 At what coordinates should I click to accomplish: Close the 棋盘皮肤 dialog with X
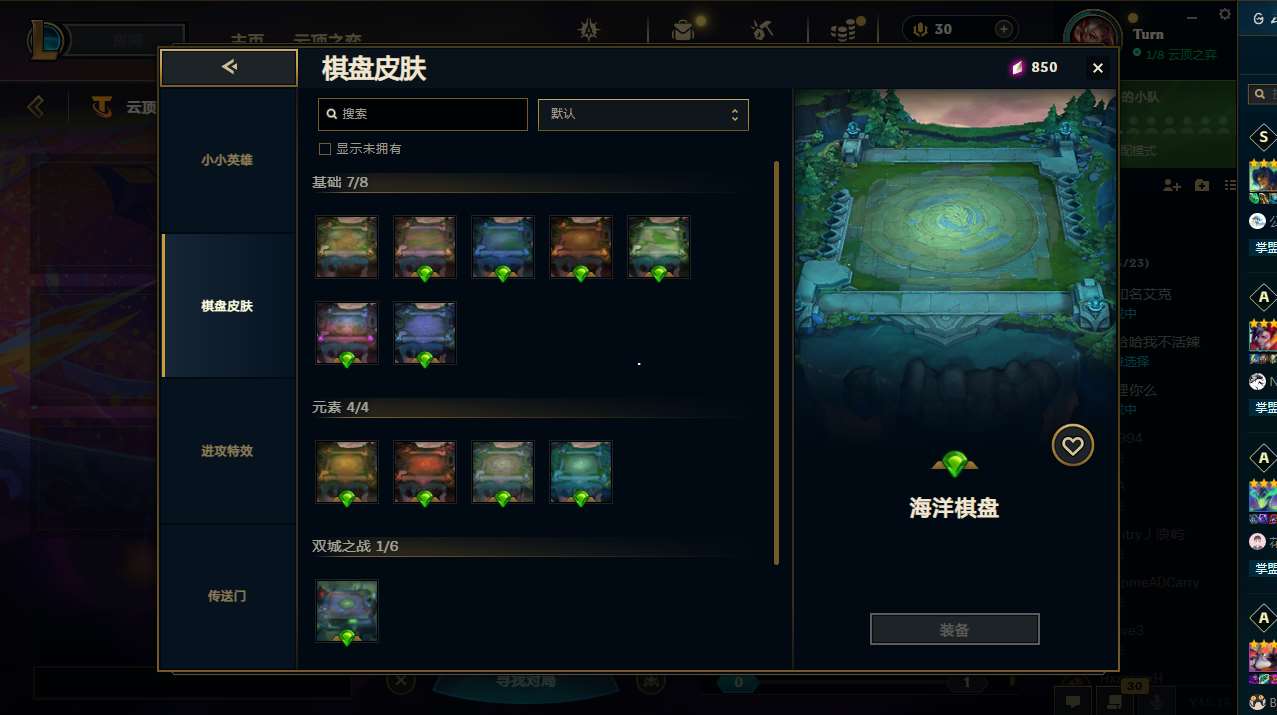tap(1098, 68)
